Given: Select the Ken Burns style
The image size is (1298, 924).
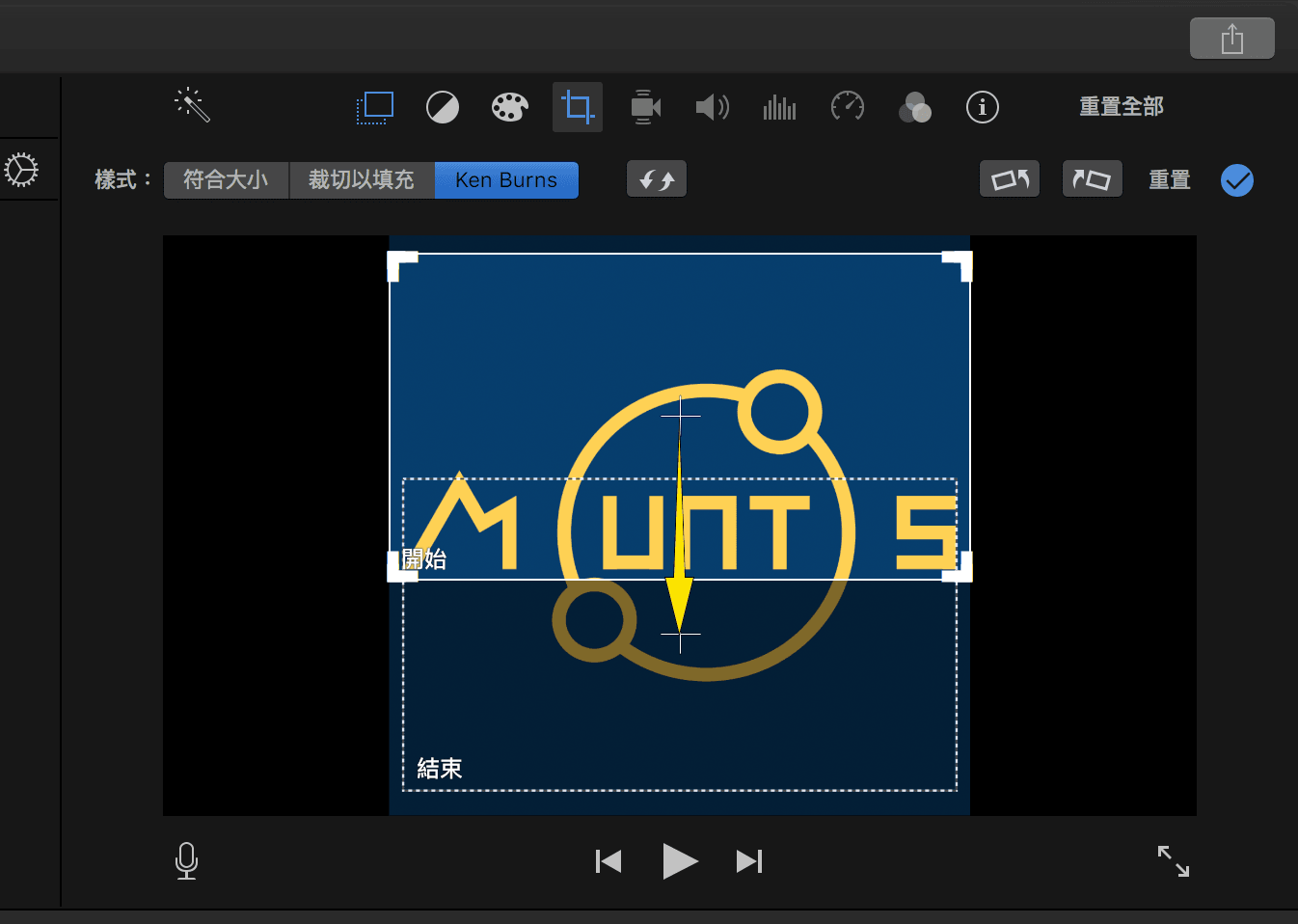Looking at the screenshot, I should point(506,180).
